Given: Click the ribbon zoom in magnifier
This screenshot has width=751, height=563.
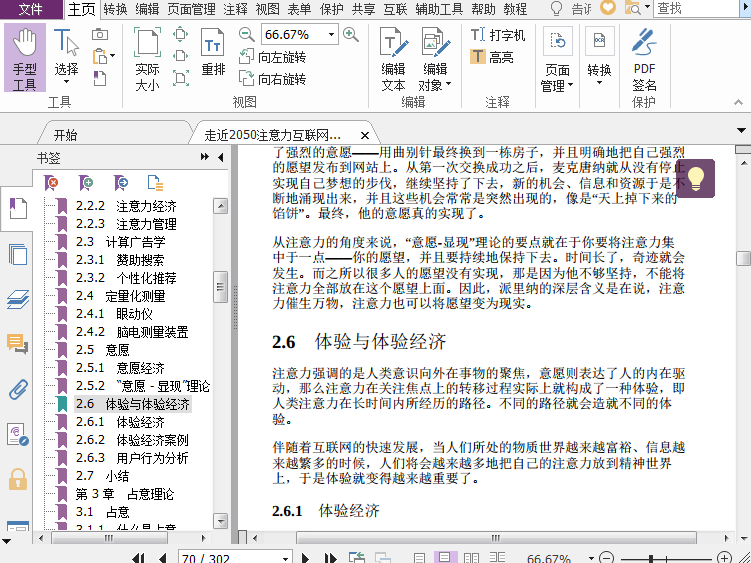Looking at the screenshot, I should coord(351,34).
